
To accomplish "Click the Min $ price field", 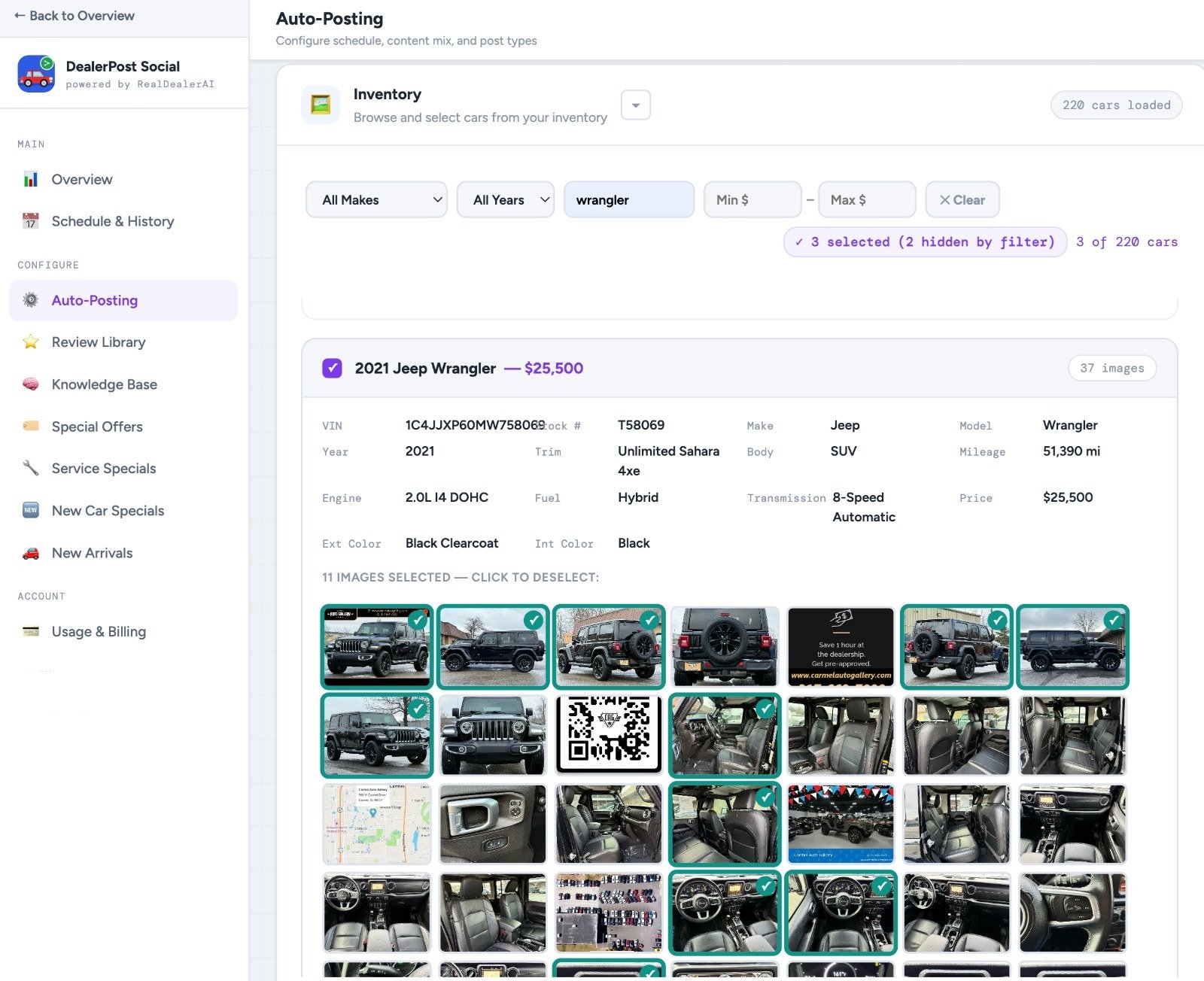I will point(752,199).
